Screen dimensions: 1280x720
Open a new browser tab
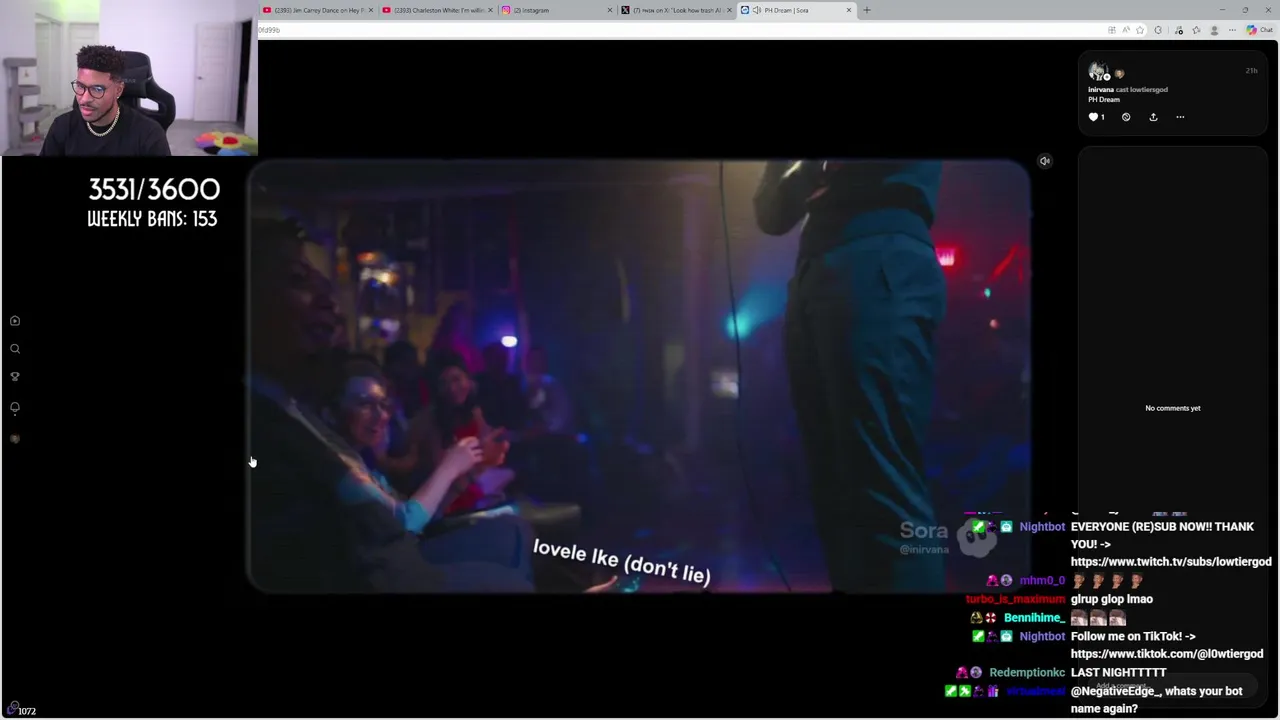(867, 10)
